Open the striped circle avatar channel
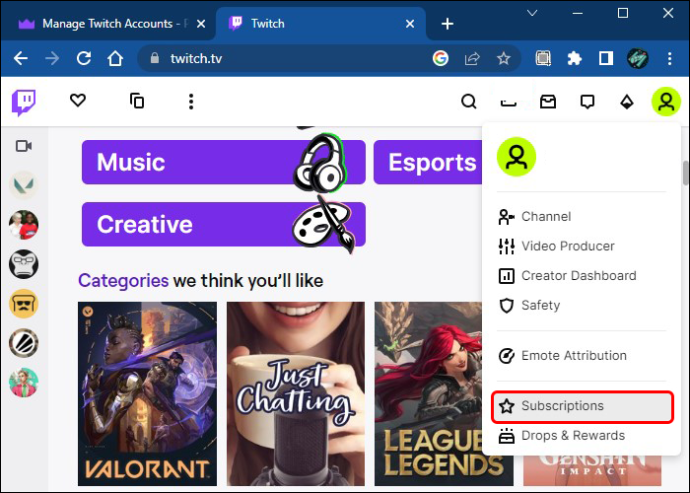690x493 pixels. [24, 343]
